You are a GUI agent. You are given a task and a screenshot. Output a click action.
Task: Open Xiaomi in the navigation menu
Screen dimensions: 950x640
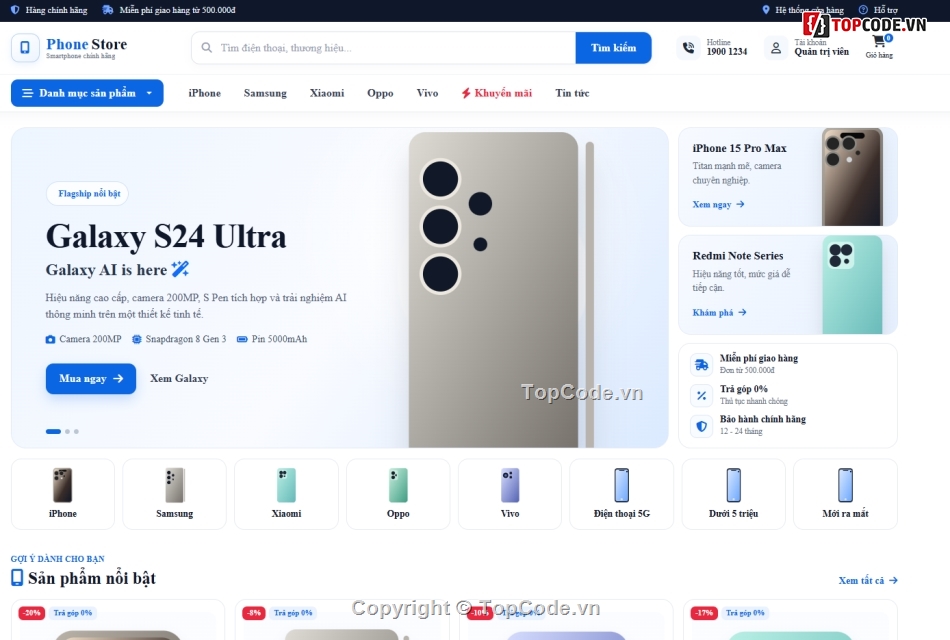tap(327, 93)
